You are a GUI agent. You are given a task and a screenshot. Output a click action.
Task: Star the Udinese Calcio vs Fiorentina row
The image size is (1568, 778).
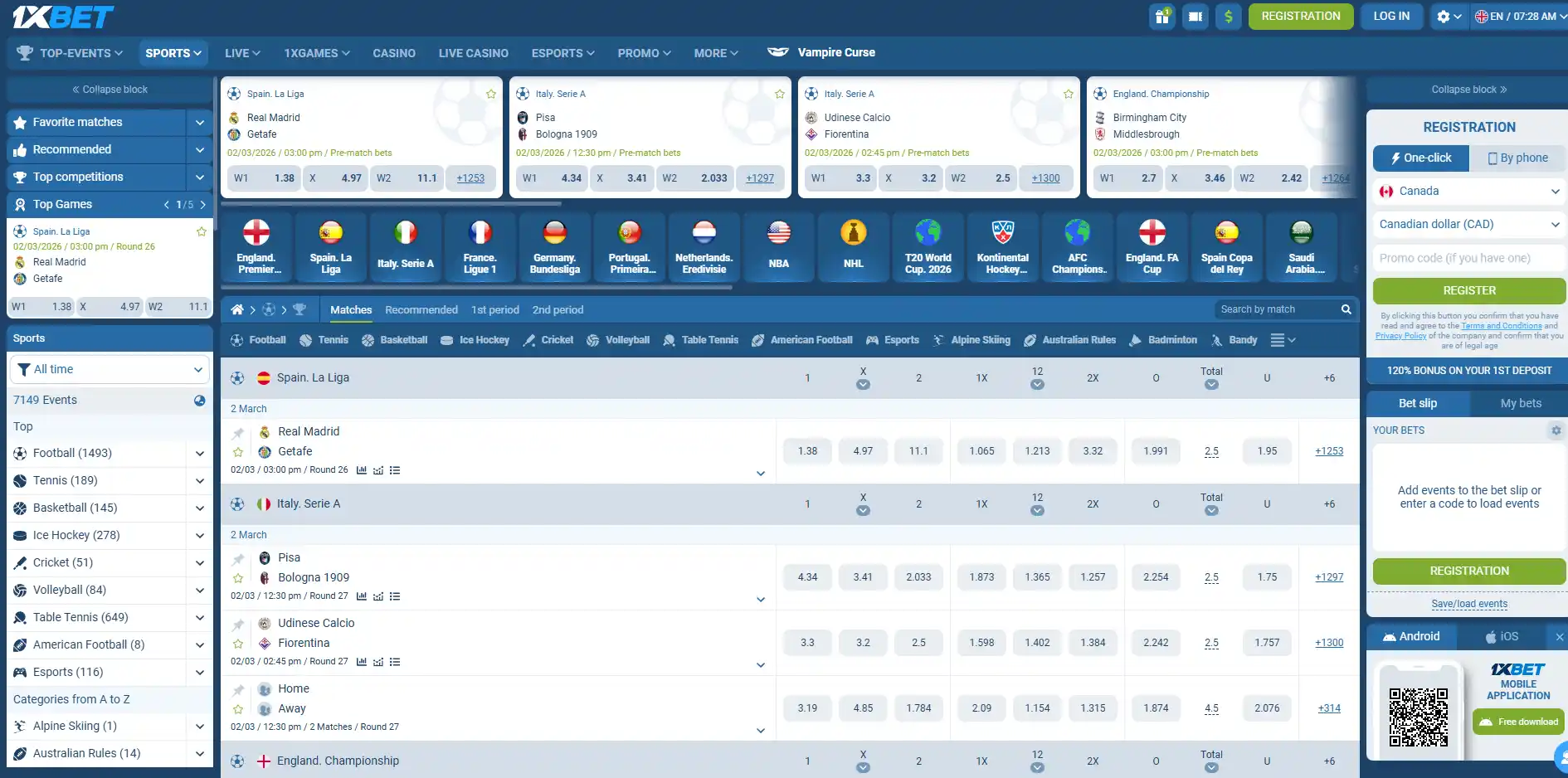coord(238,644)
